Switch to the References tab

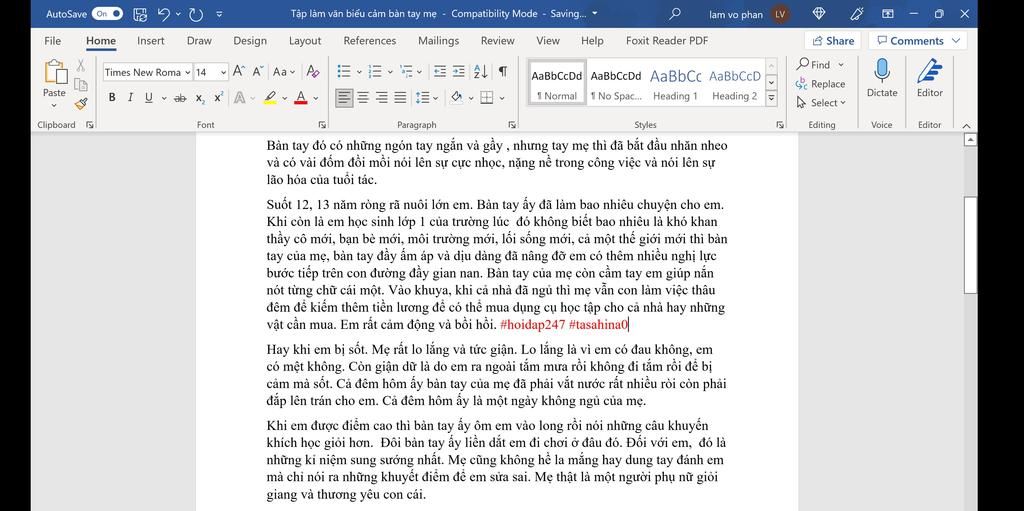tap(370, 41)
